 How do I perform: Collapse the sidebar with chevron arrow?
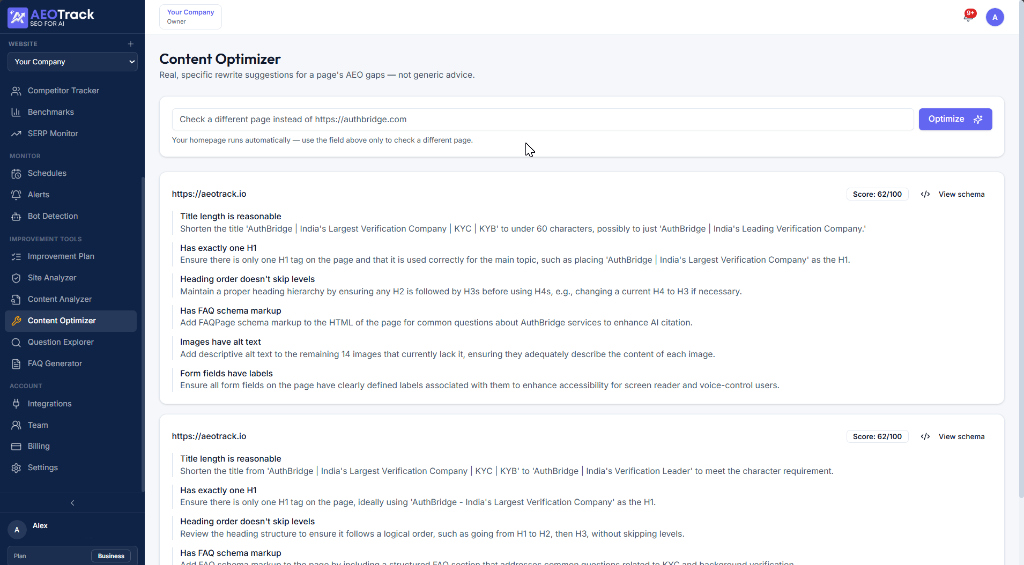72,503
